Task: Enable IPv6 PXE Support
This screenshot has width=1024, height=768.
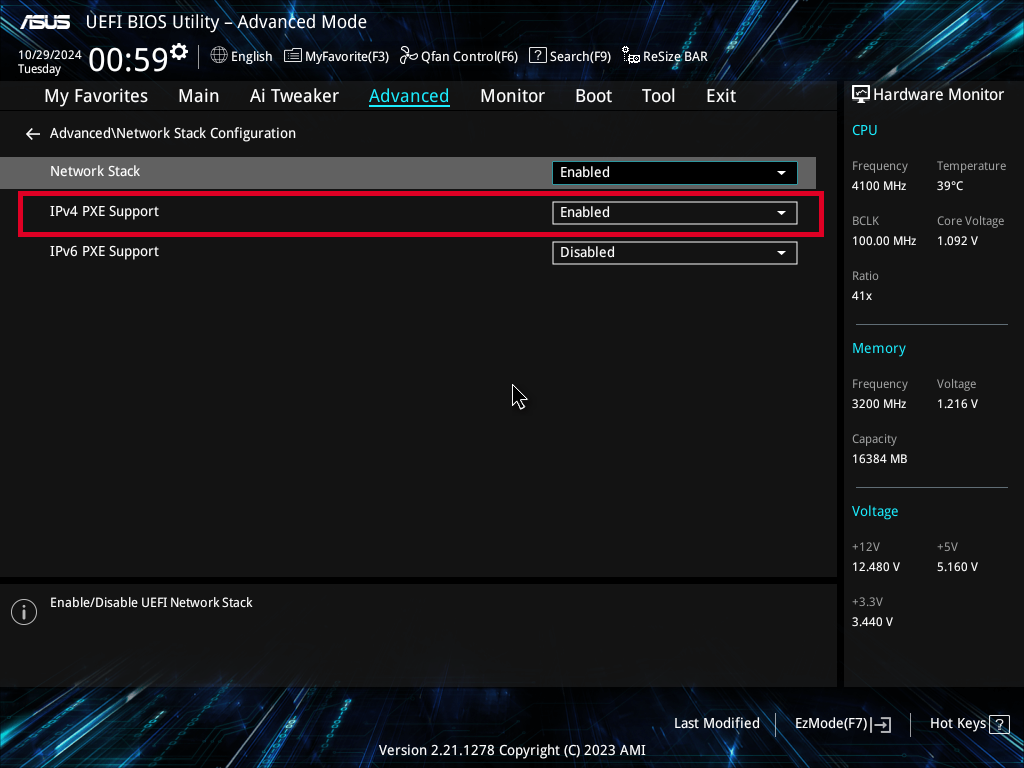Action: (x=674, y=252)
